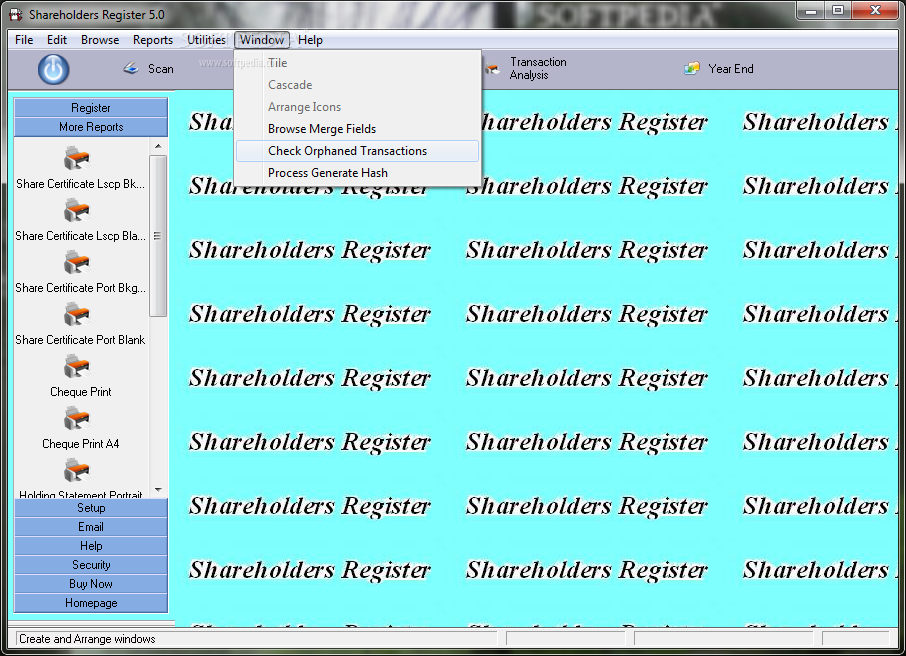Screen dimensions: 906x656
Task: Click Share Certificate Lscp Bla printer icon
Action: (x=77, y=210)
